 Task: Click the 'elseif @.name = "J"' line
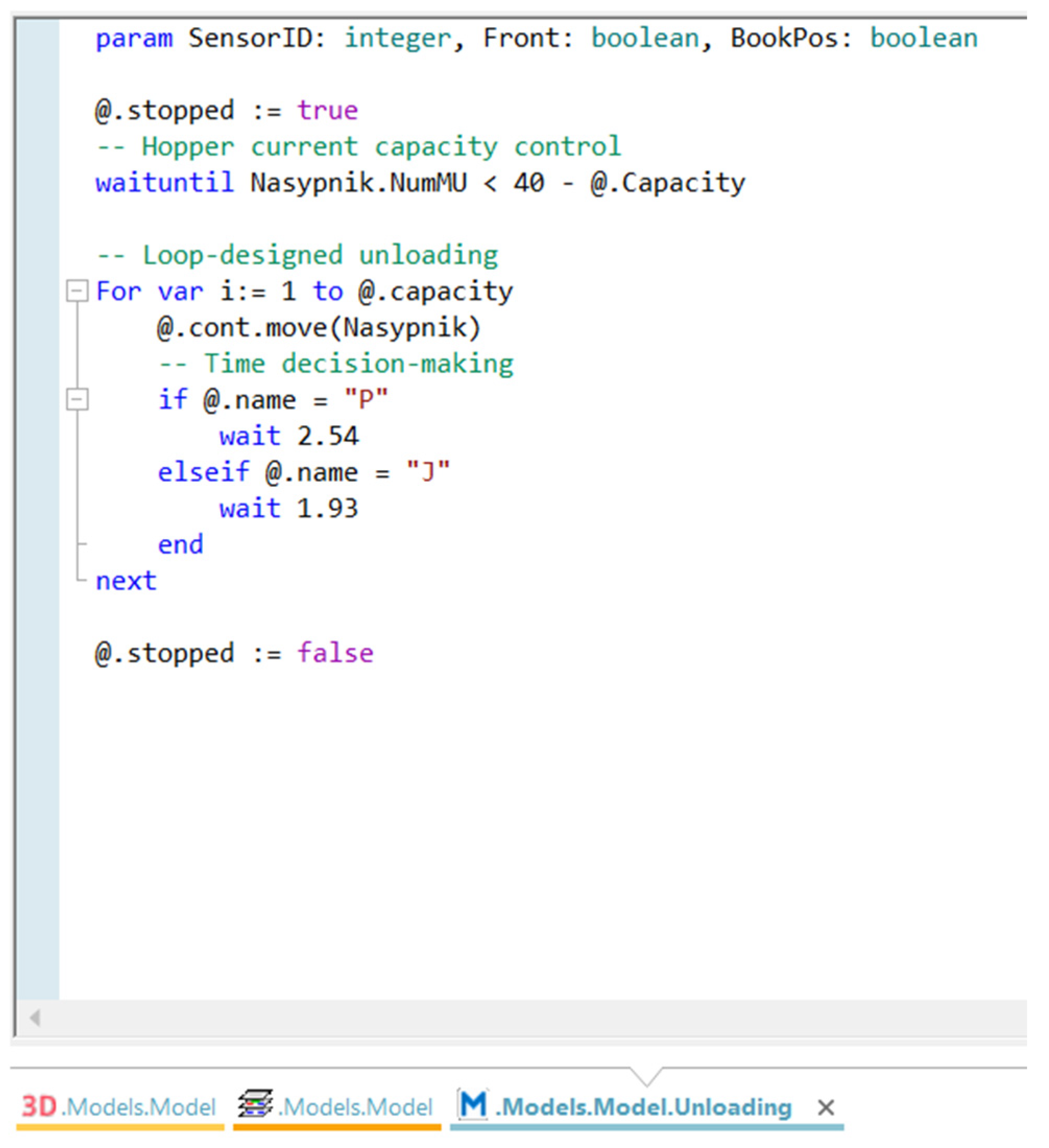pos(304,472)
